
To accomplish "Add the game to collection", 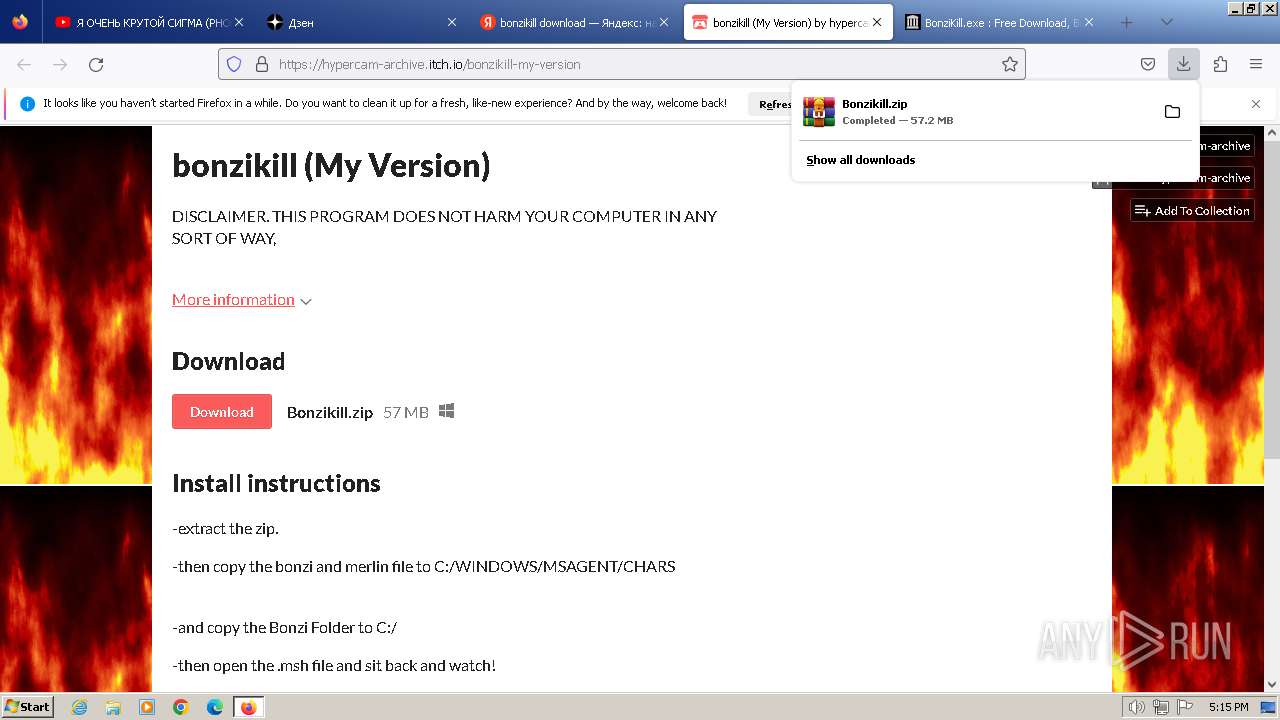I will (1192, 211).
